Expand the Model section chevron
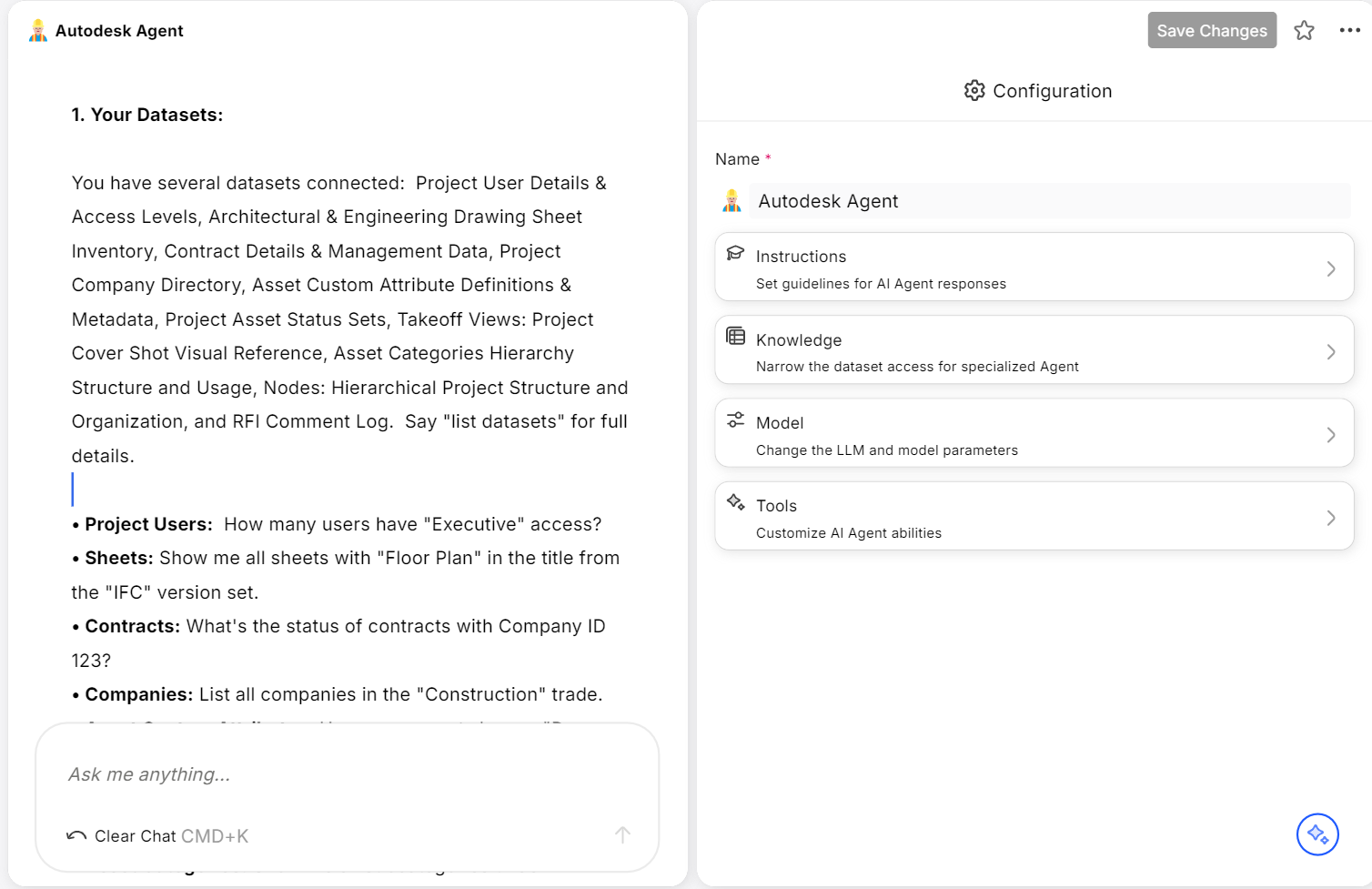Image resolution: width=1372 pixels, height=889 pixels. point(1331,435)
